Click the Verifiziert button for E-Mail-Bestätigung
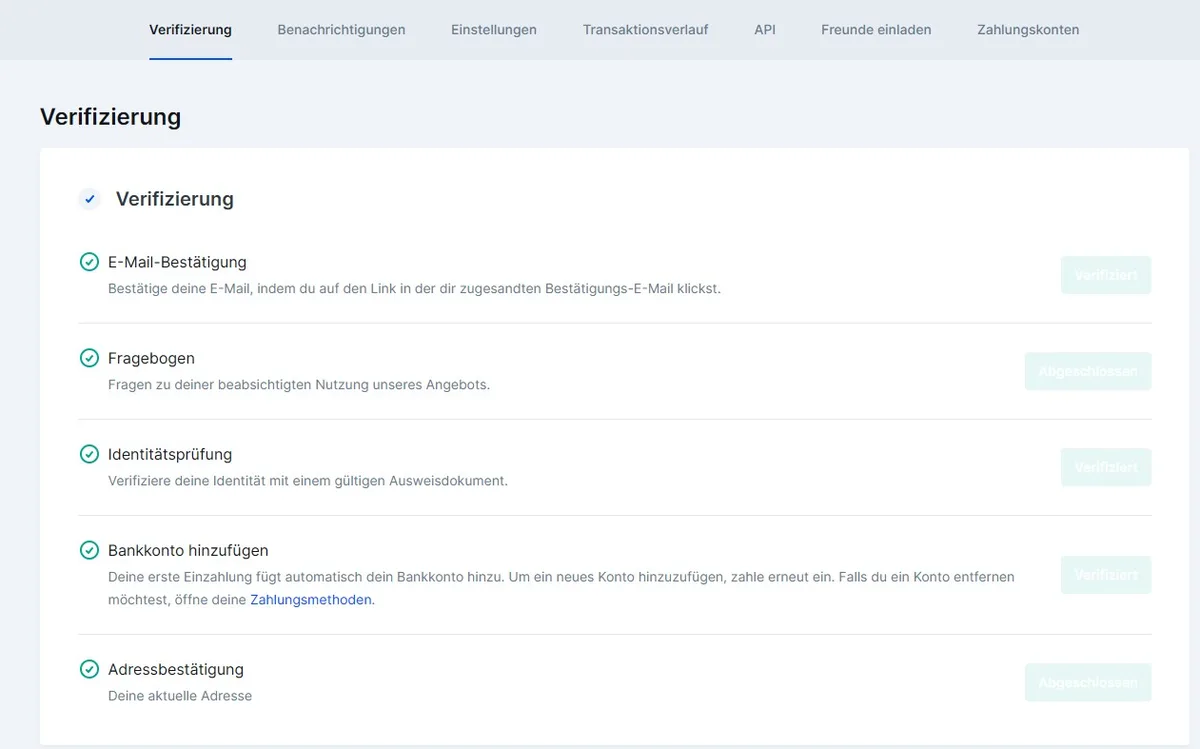This screenshot has height=749, width=1200. click(x=1106, y=275)
